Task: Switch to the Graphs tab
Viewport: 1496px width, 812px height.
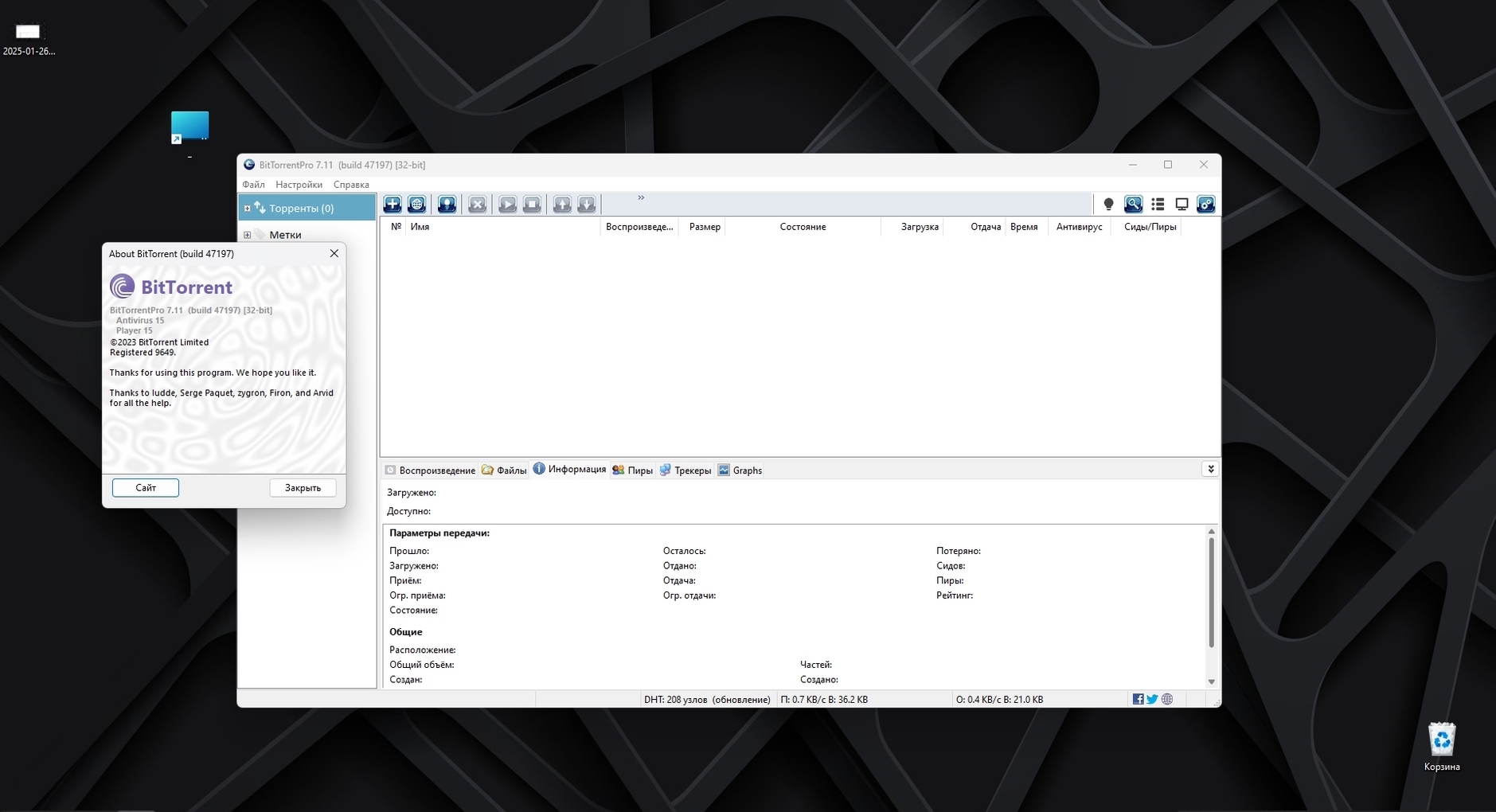Action: [740, 470]
